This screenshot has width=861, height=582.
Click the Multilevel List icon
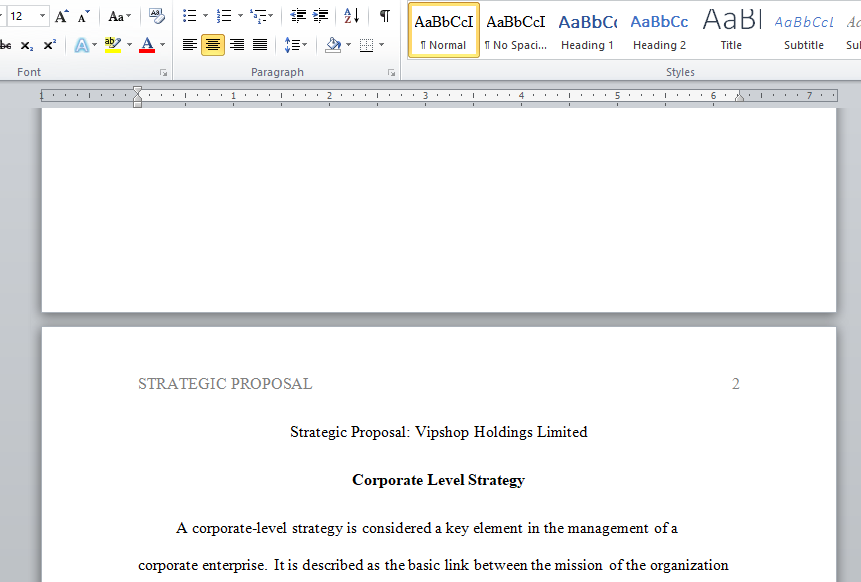pos(257,16)
